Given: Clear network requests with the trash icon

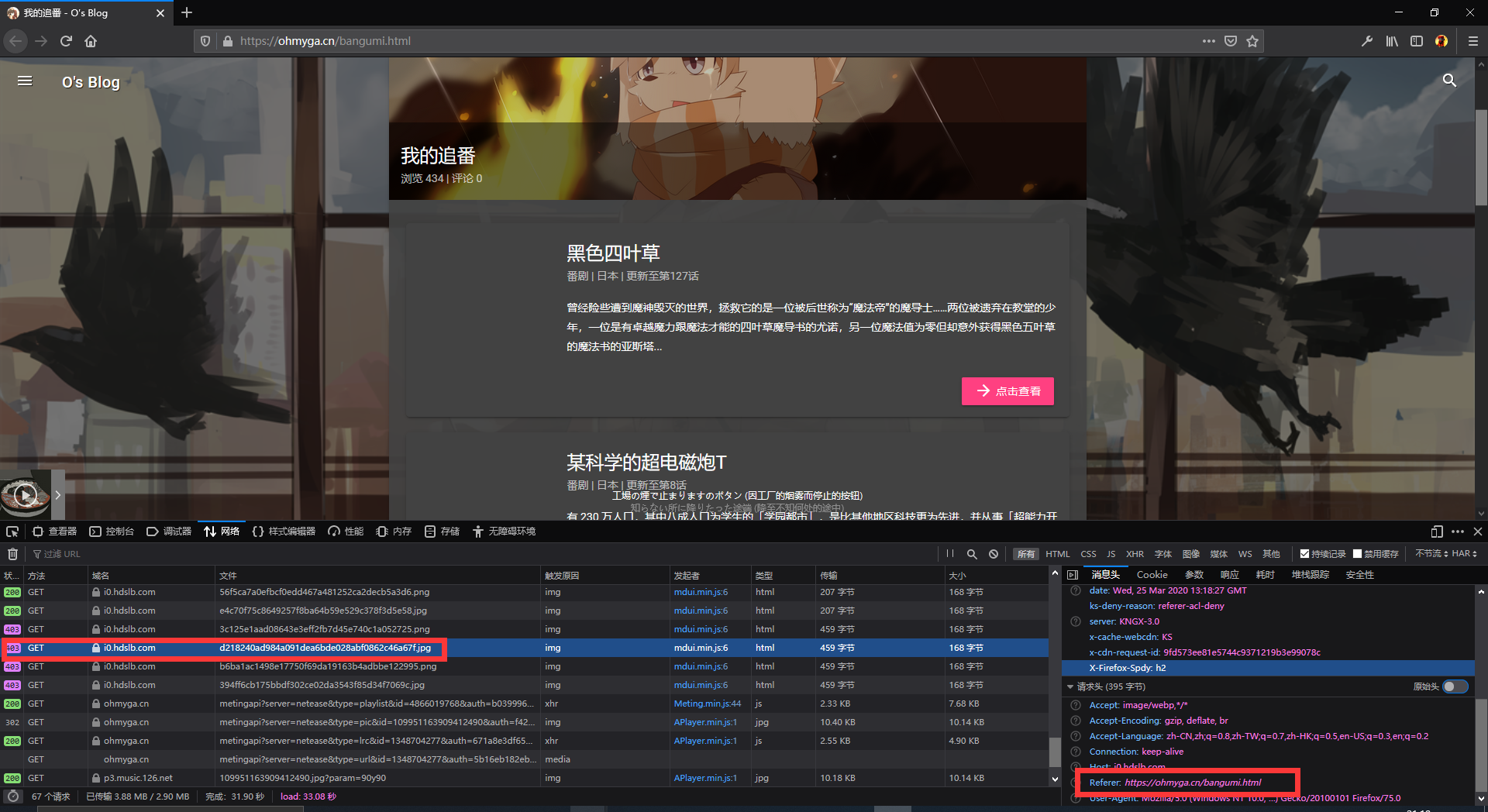Looking at the screenshot, I should click(12, 553).
